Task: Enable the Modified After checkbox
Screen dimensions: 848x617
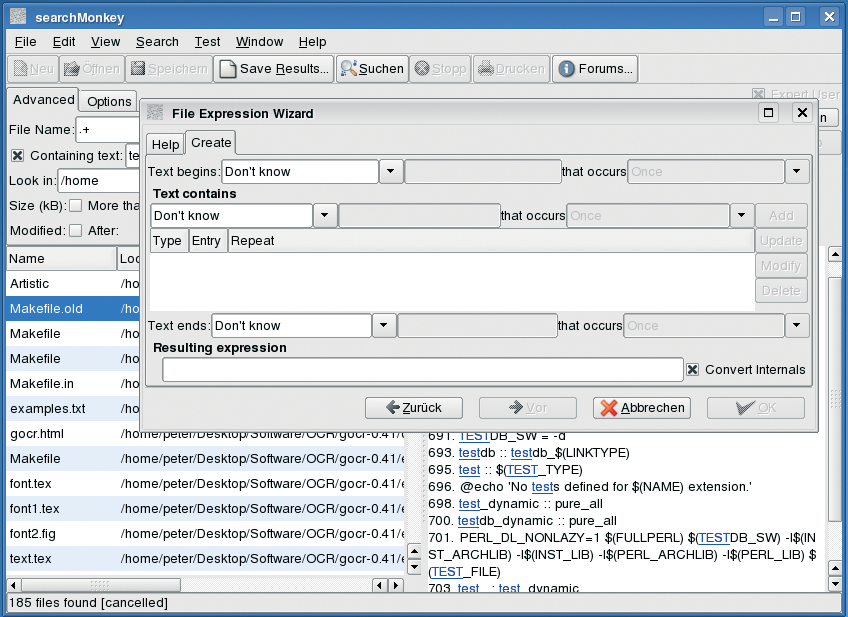Action: [x=76, y=230]
